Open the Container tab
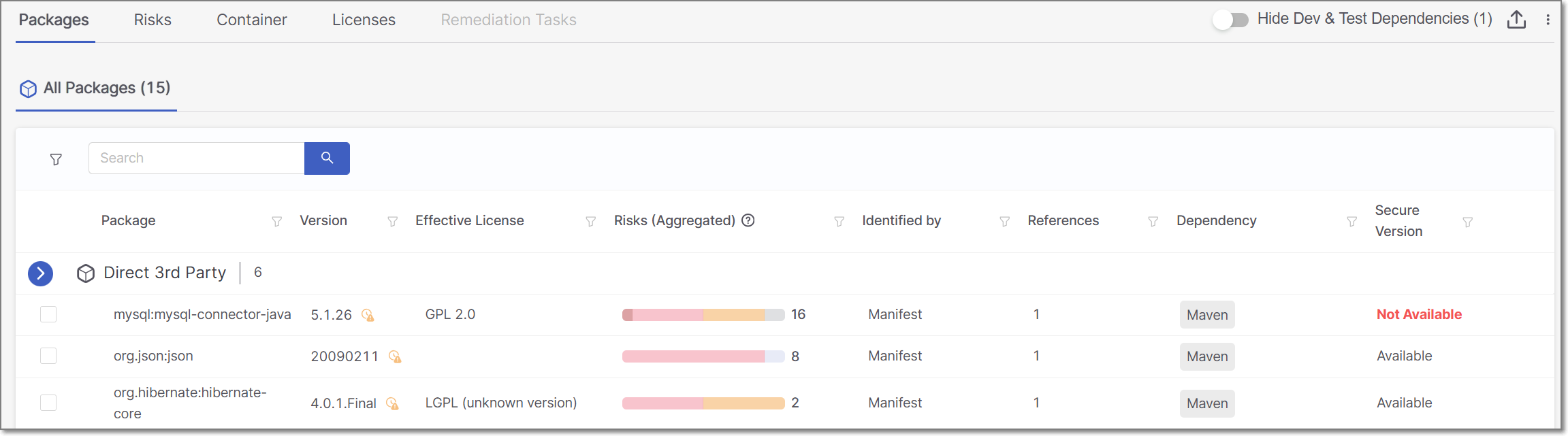 [251, 20]
